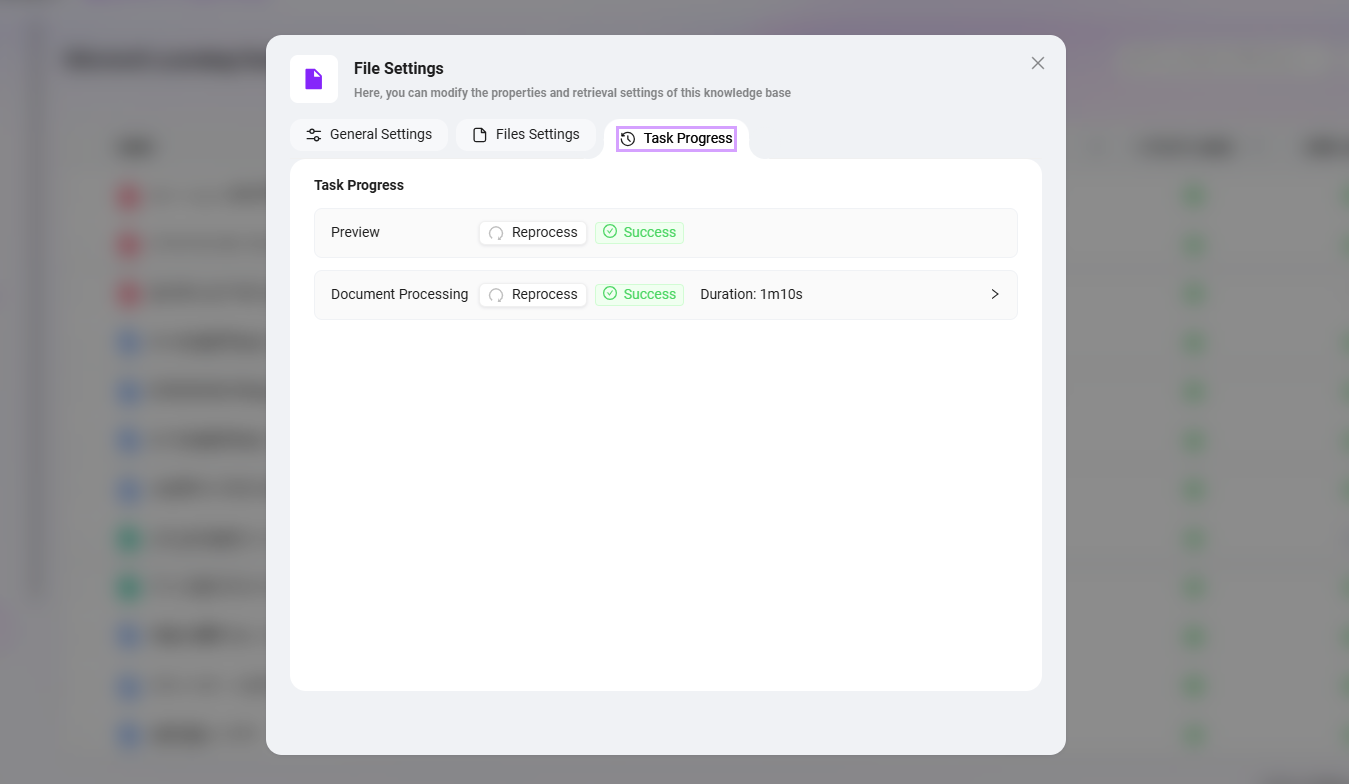The width and height of the screenshot is (1349, 784).
Task: Switch to the General Settings tab
Action: (x=369, y=135)
